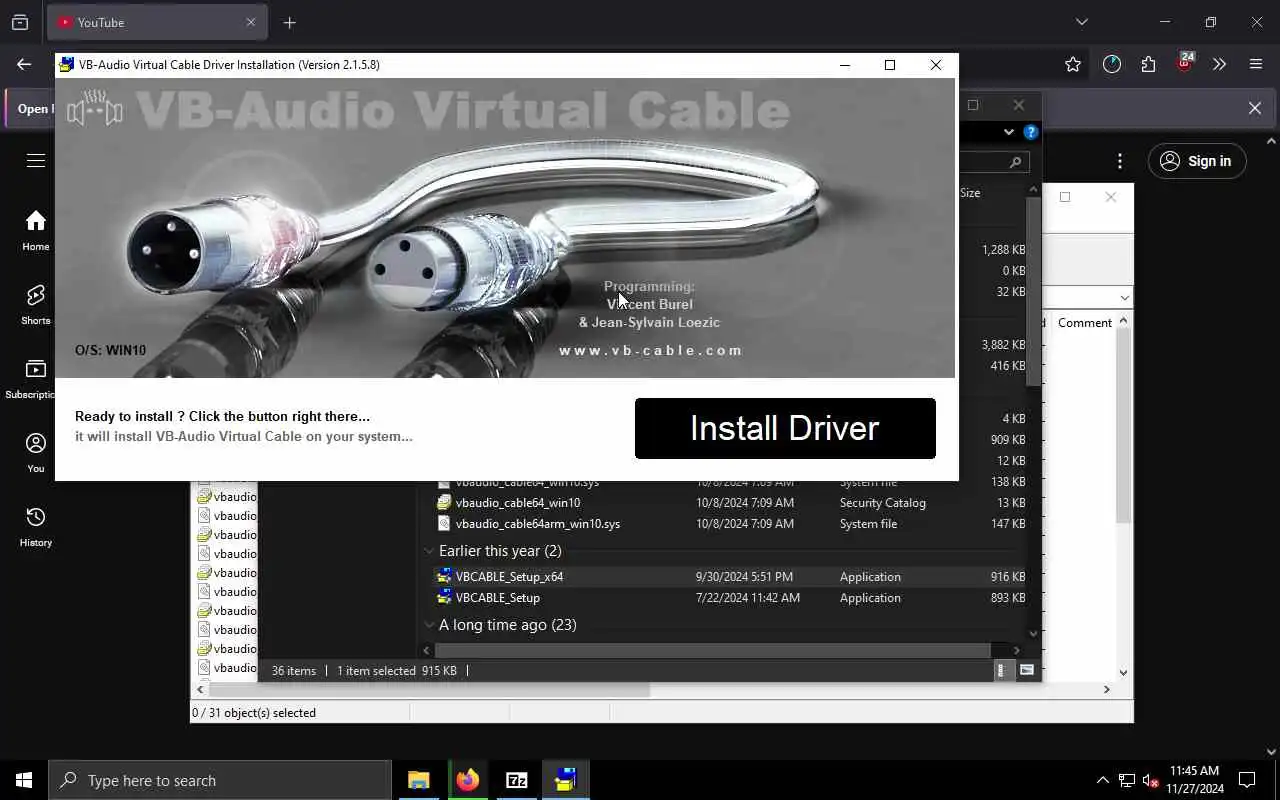This screenshot has height=800, width=1280.
Task: Click the 7-Zip file list scrollbar down arrow
Action: [x=1124, y=673]
